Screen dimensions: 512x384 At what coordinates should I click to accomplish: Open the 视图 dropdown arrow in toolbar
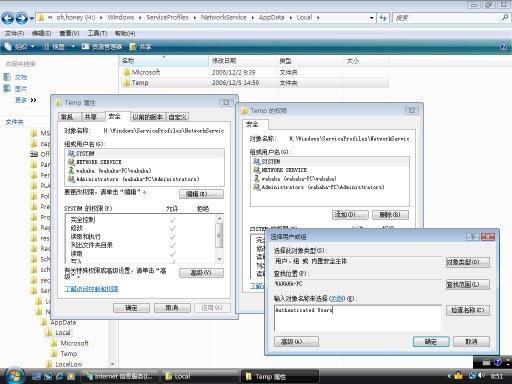73,47
